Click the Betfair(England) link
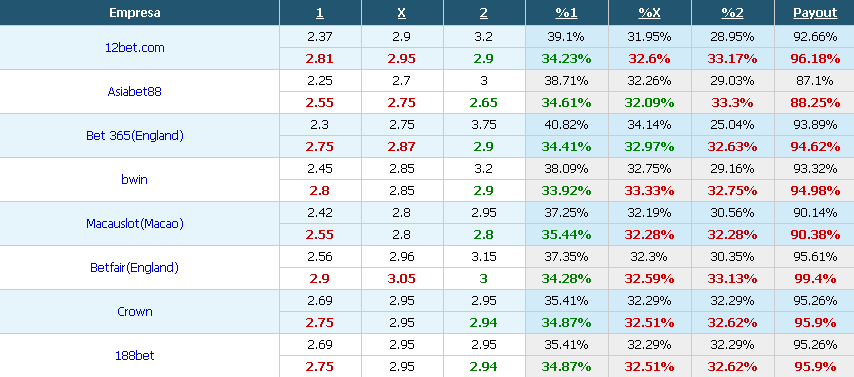854x377 pixels. coord(135,267)
